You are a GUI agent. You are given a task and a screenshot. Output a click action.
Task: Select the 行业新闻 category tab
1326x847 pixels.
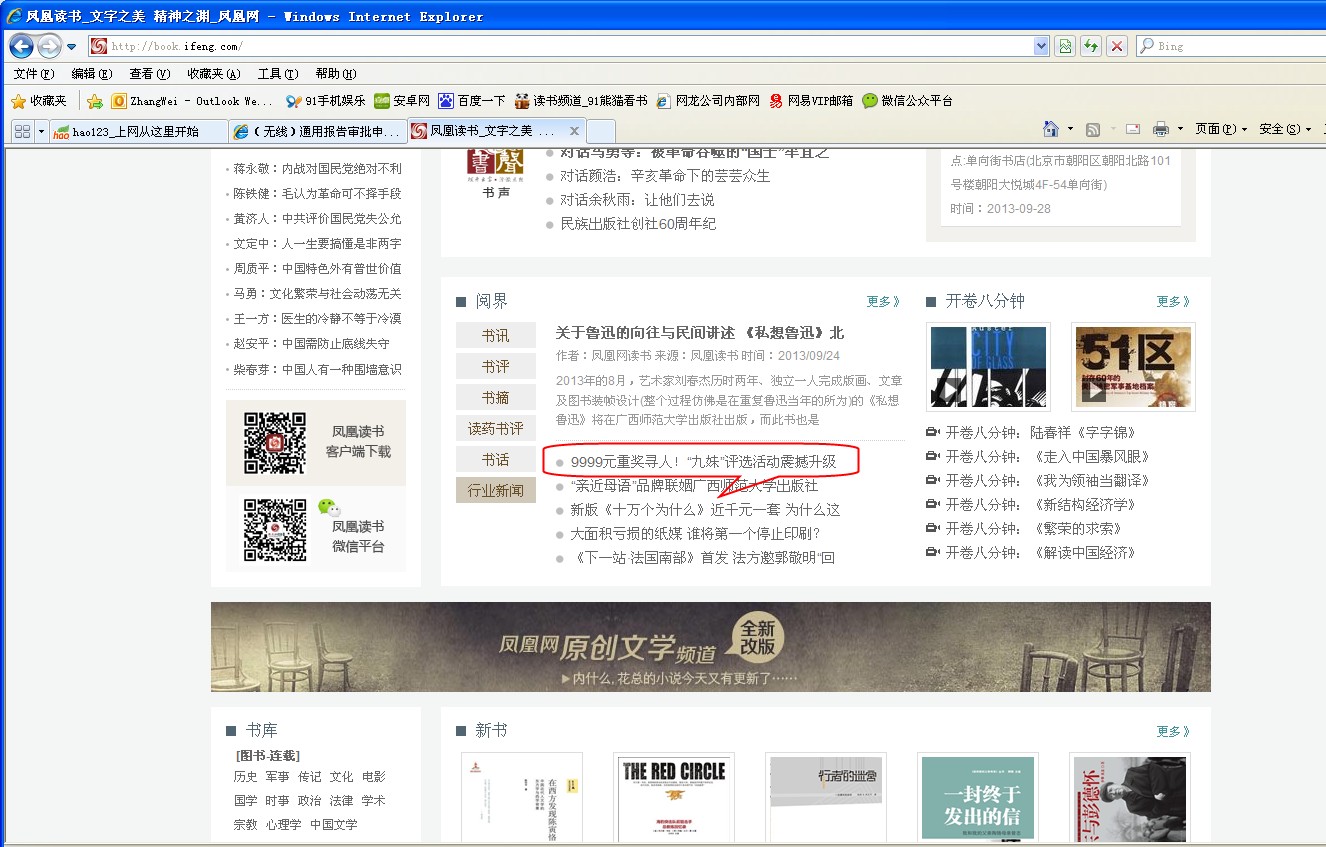(x=496, y=490)
